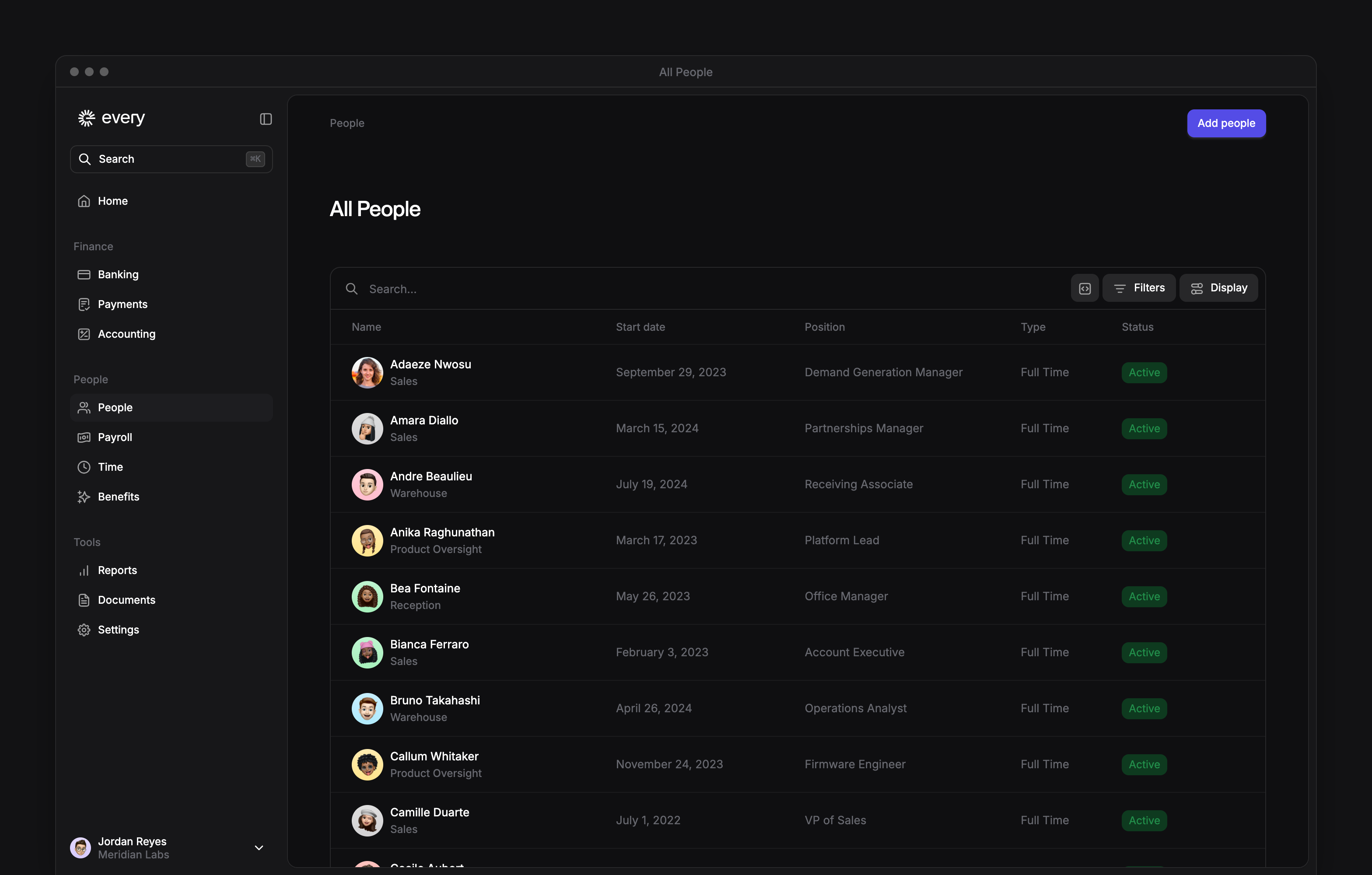The height and width of the screenshot is (875, 1372).
Task: Click the Payroll banknote icon
Action: pos(84,437)
